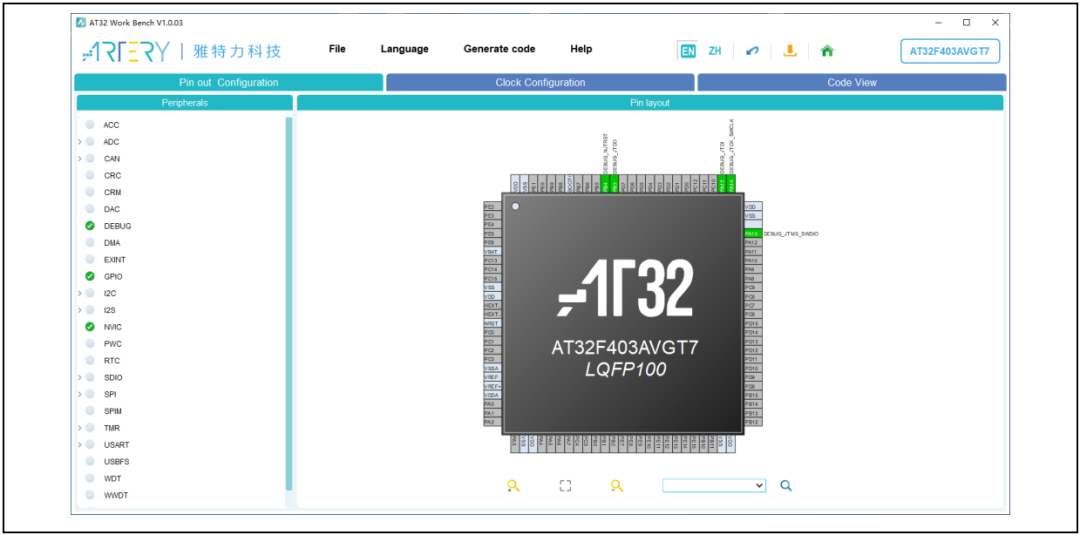Click the AT32 Work Bench title icon
Viewport: 1080px width, 535px height.
(81, 23)
